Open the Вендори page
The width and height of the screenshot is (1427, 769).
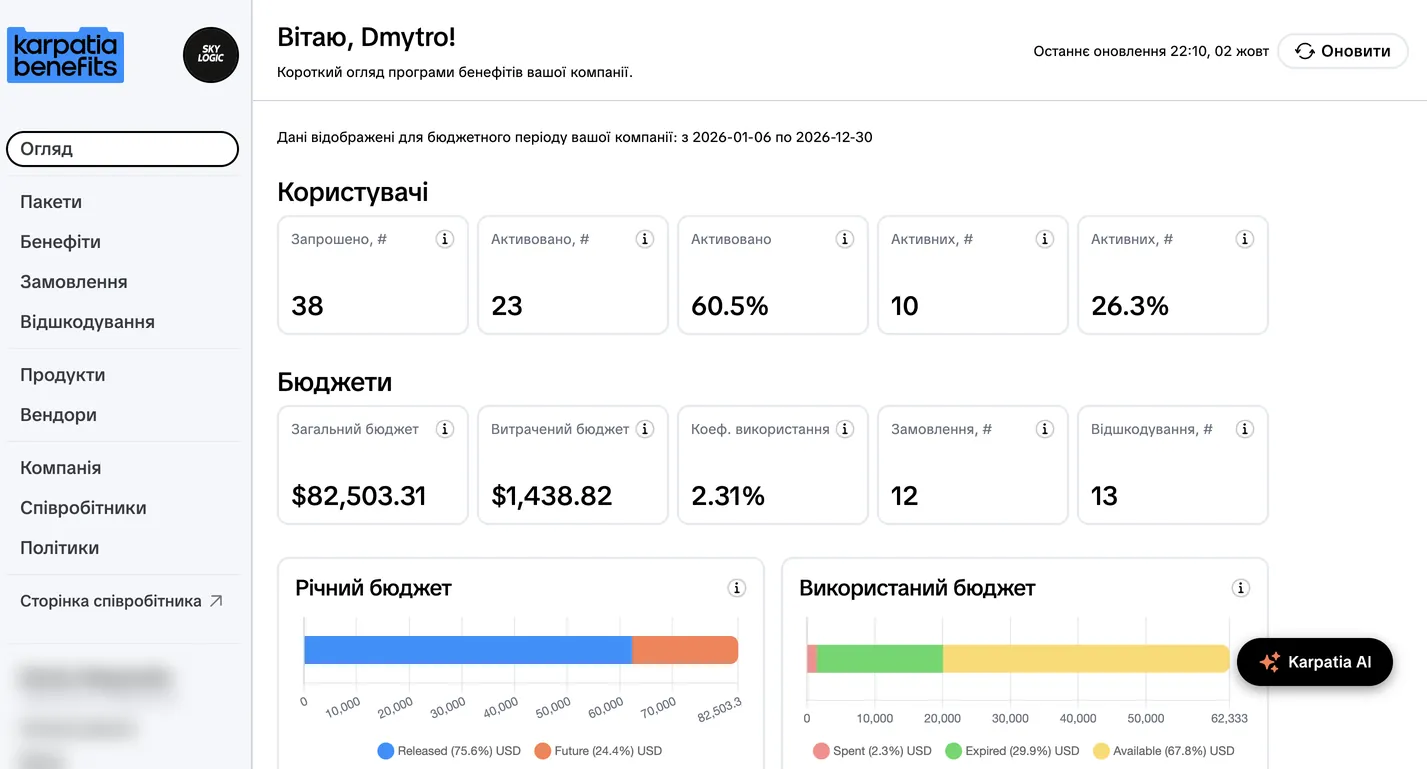tap(58, 415)
